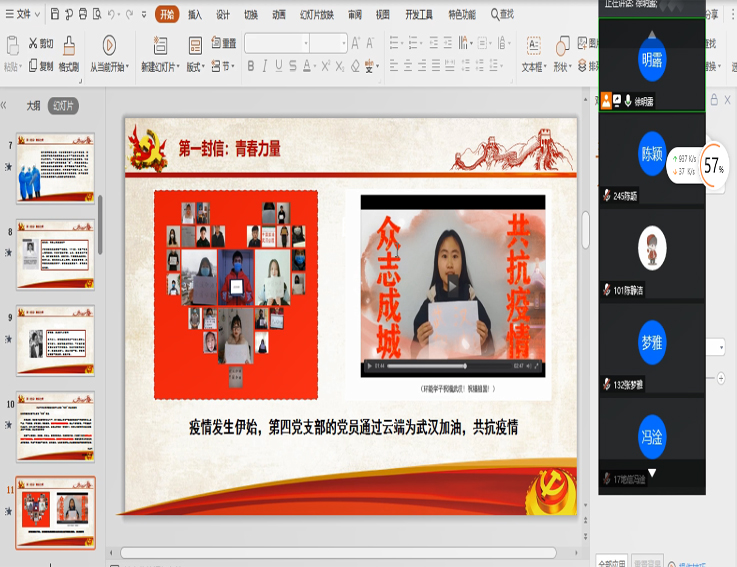
Task: Open the 动画 ribbon tab
Action: pyautogui.click(x=279, y=15)
